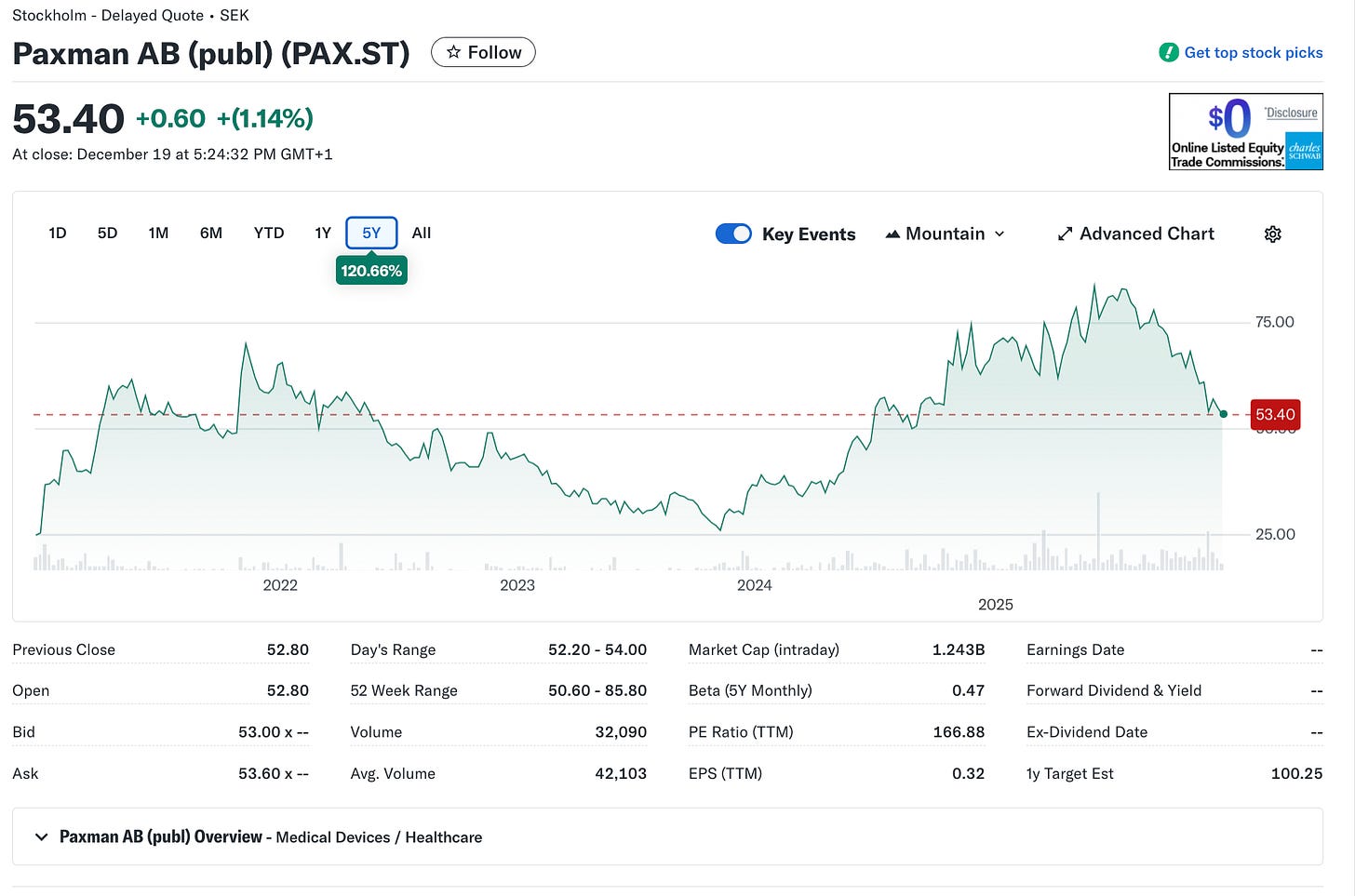
Task: Click the 2024 year label on chart axis
Action: [x=755, y=585]
